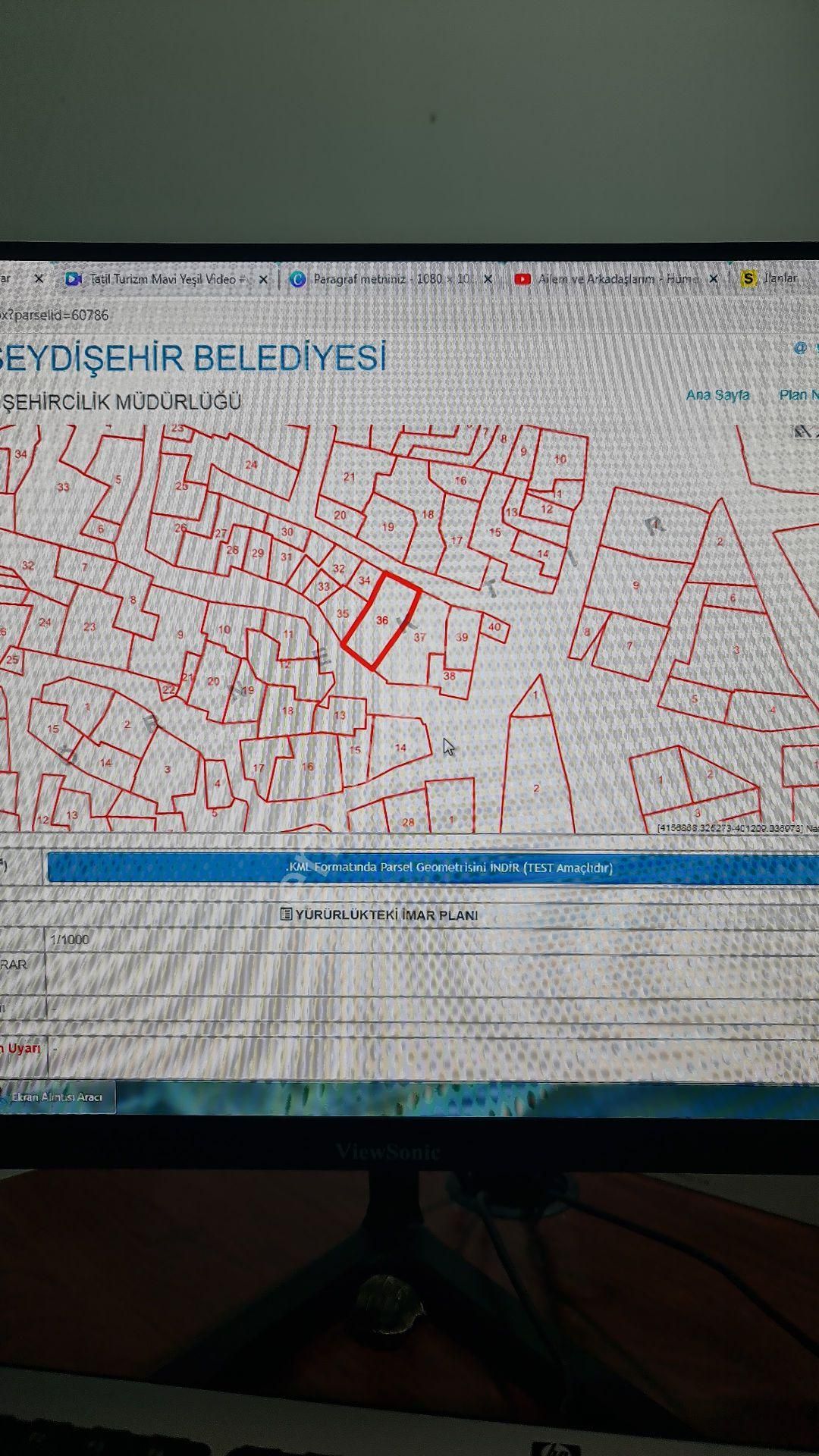819x1456 pixels.
Task: Open the Ana Sayfa link
Action: 717,395
